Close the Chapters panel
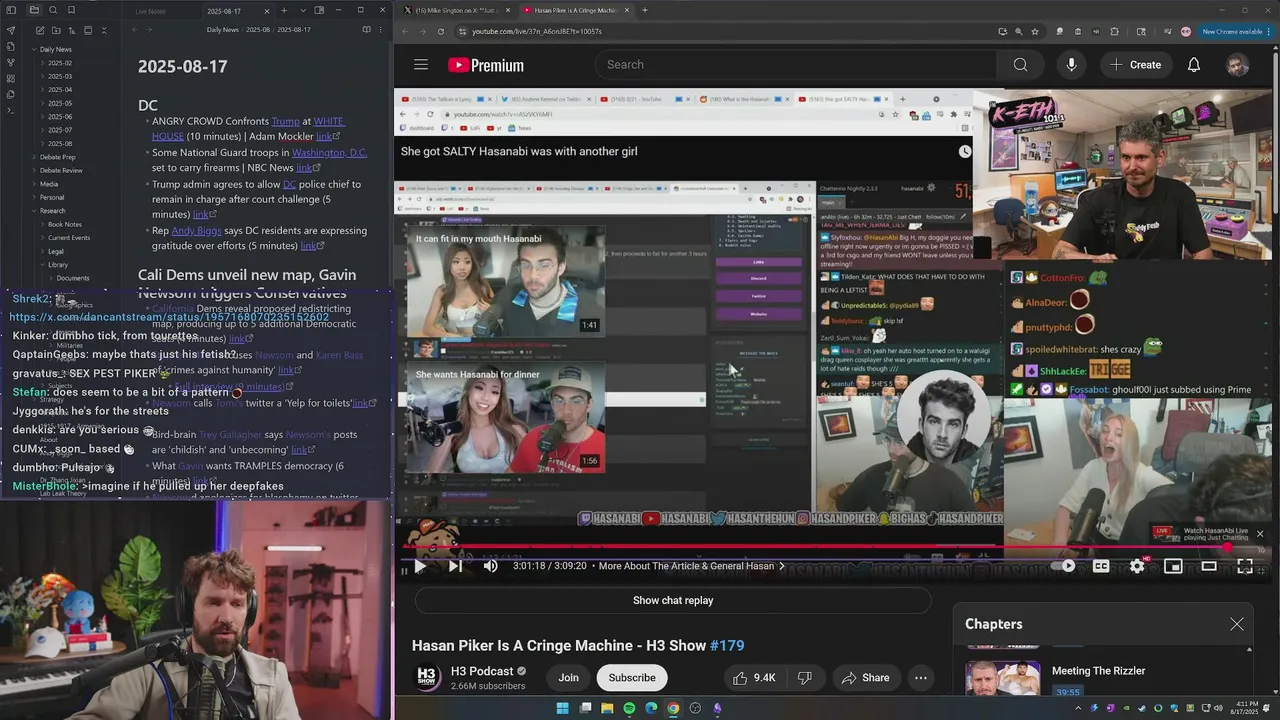 click(x=1237, y=624)
